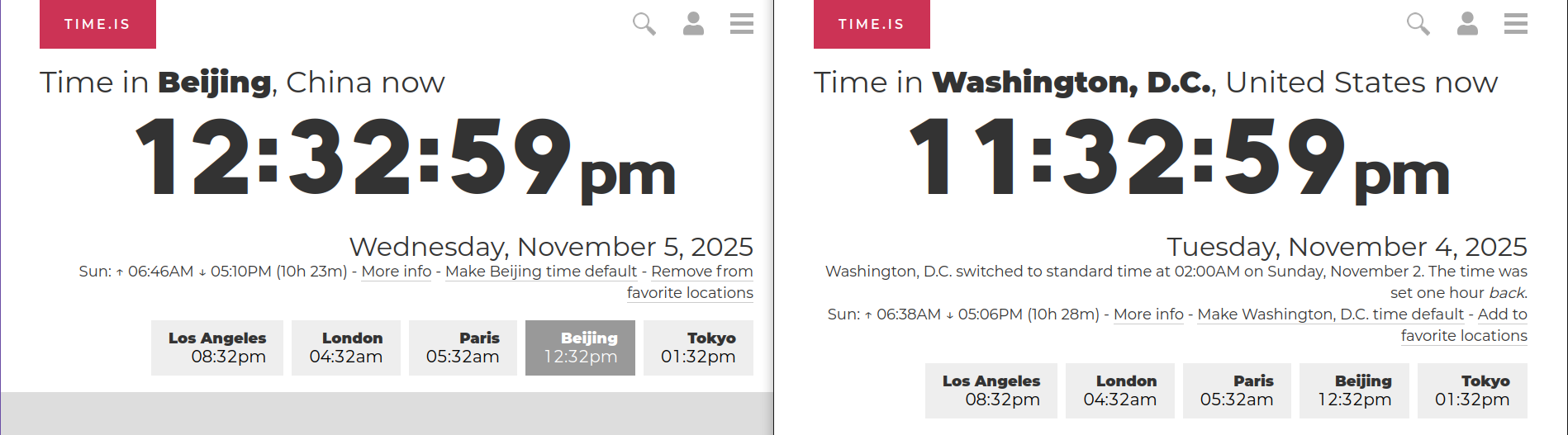
Task: Open the user account icon in Beijing pane
Action: (x=693, y=24)
